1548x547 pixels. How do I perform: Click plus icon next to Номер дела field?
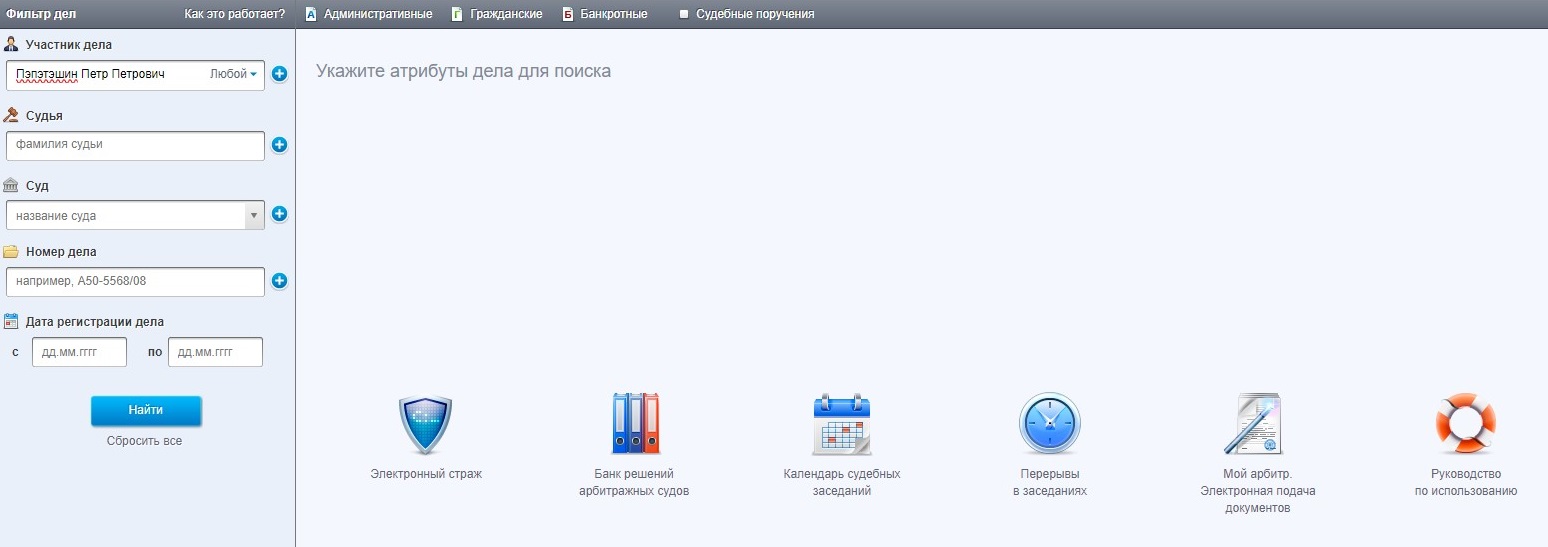tap(279, 281)
